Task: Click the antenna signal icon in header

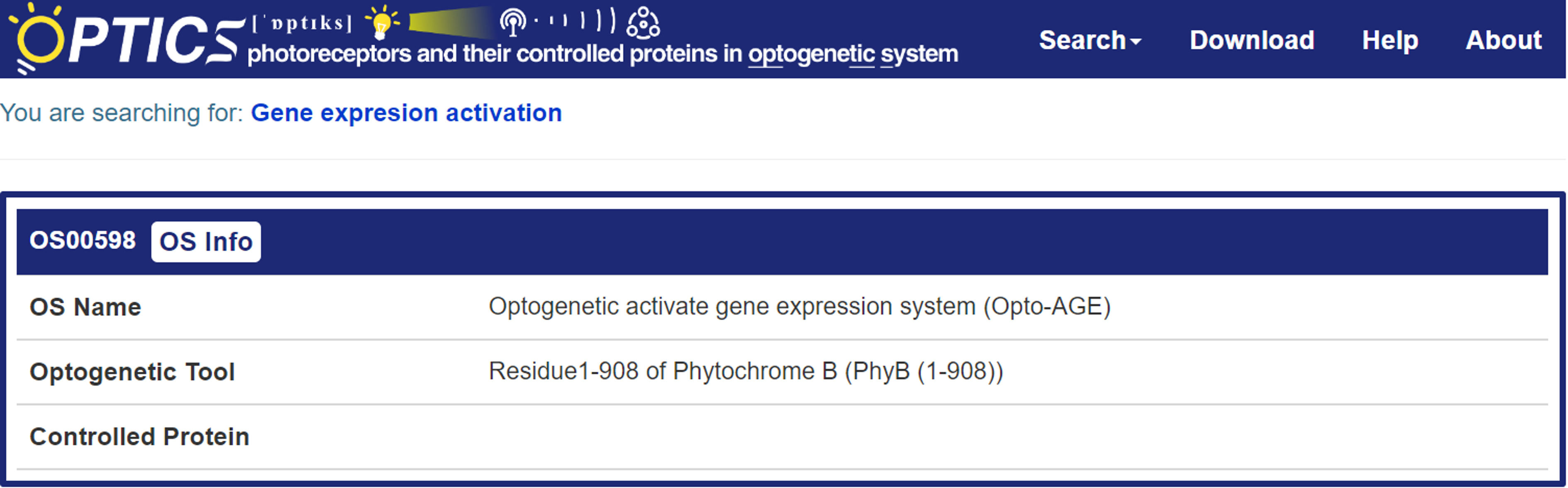Action: (512, 22)
